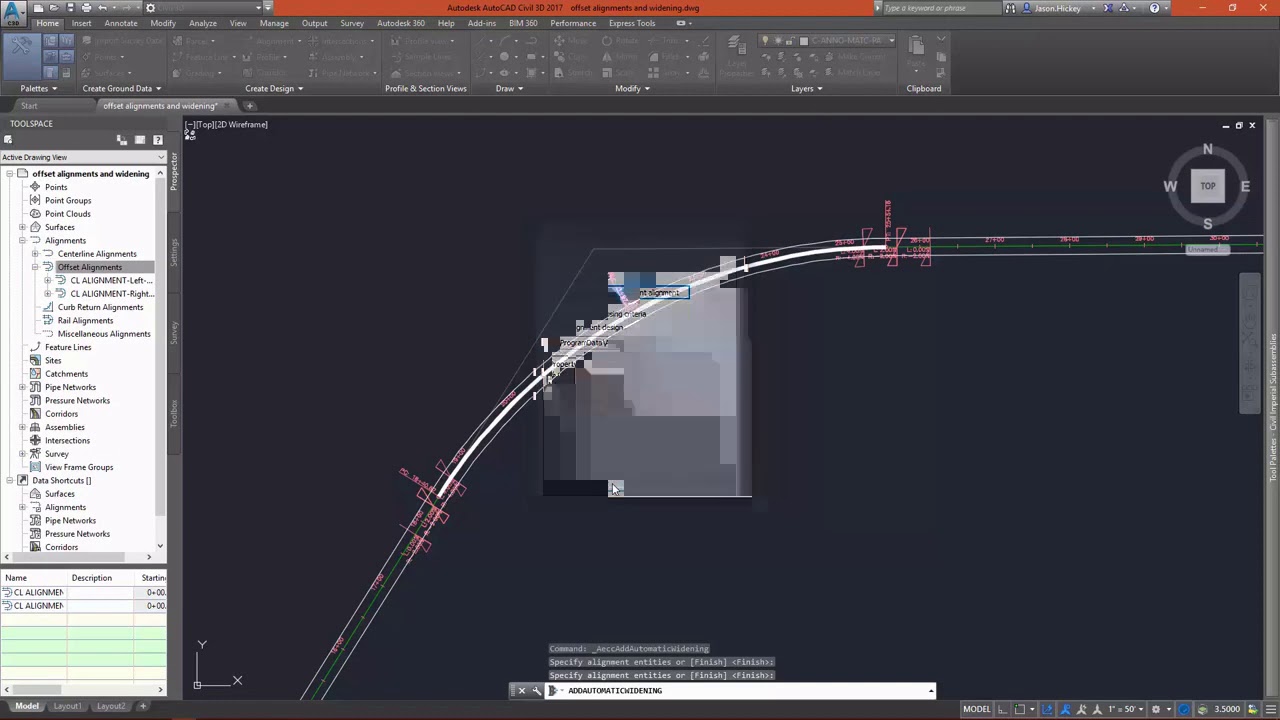Collapse the Alignments tree node
1280x720 pixels.
[x=22, y=240]
